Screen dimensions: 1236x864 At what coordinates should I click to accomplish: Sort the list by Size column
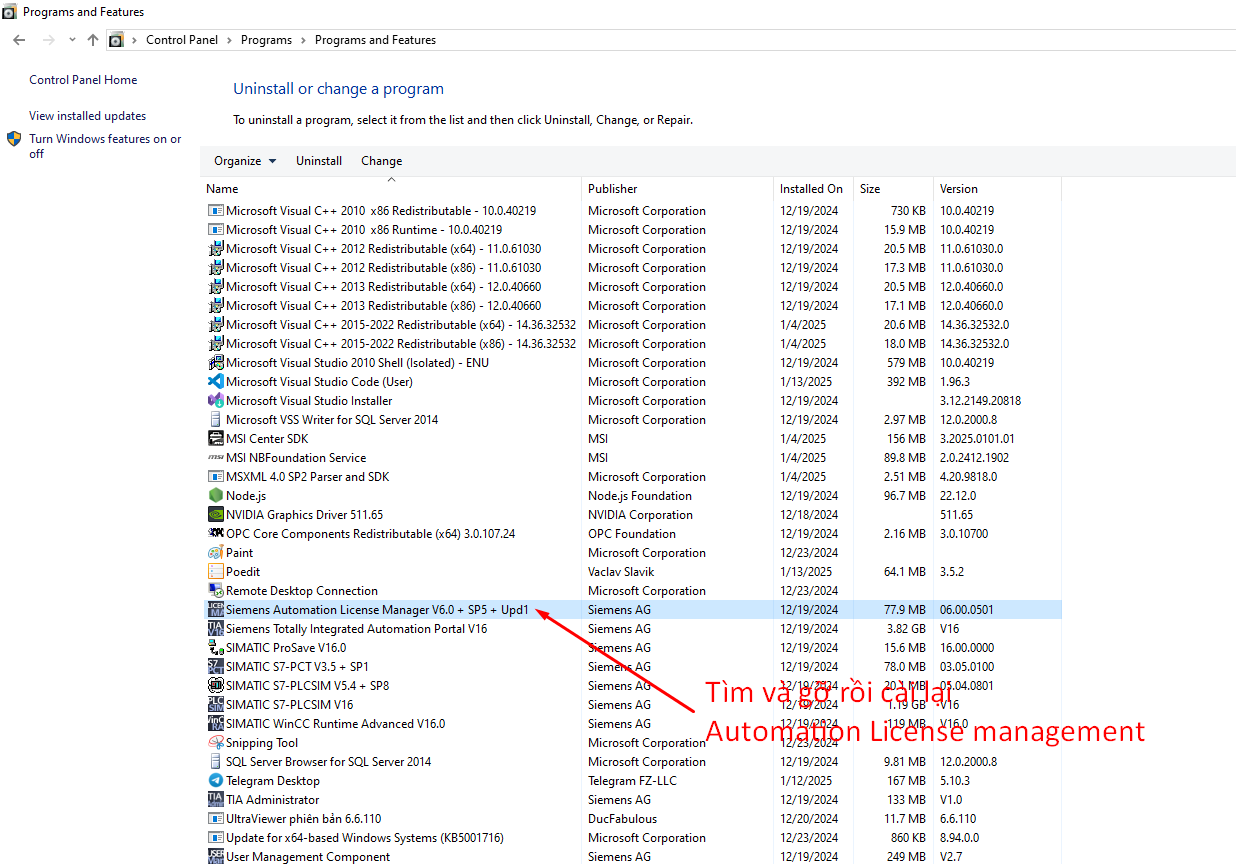pyautogui.click(x=894, y=188)
